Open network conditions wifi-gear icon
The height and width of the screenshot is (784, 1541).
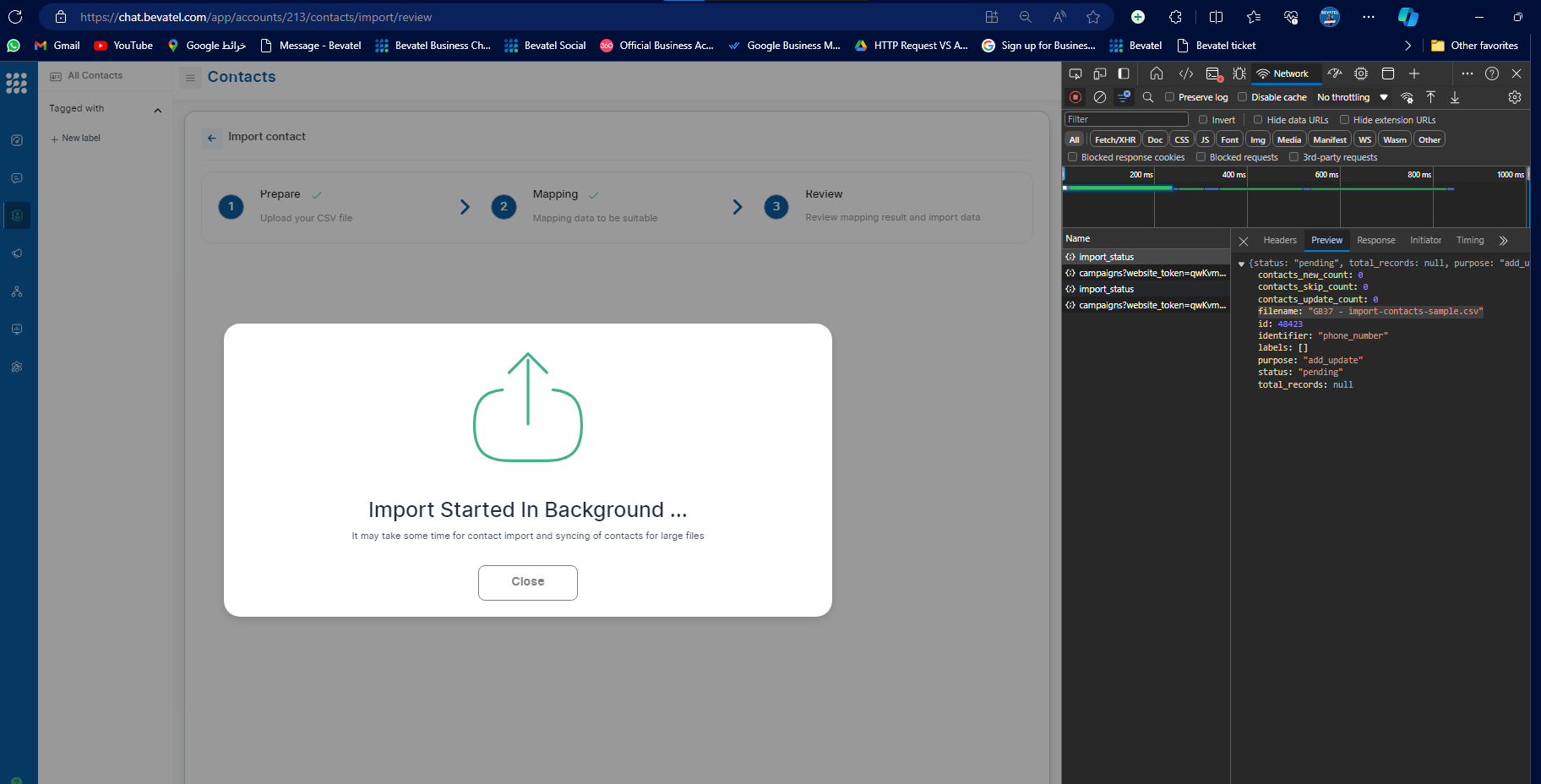point(1407,97)
